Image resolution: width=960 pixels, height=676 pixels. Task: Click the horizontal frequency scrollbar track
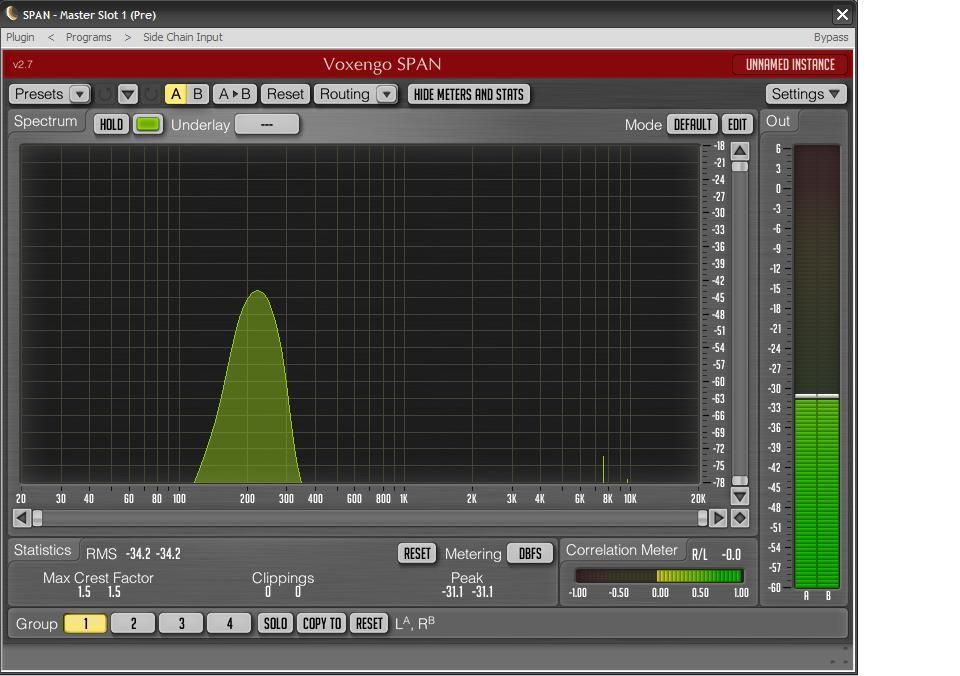coord(370,518)
